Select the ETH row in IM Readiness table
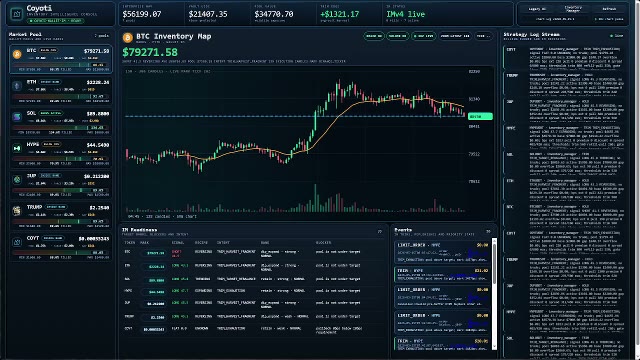 pyautogui.click(x=253, y=267)
